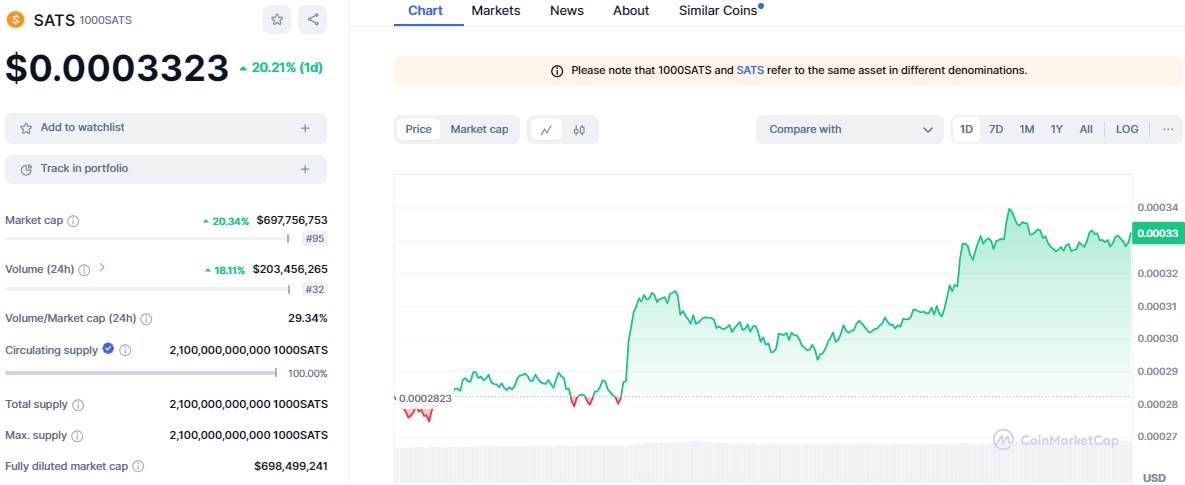Click the 100.00% circulating supply percentage

(x=308, y=373)
